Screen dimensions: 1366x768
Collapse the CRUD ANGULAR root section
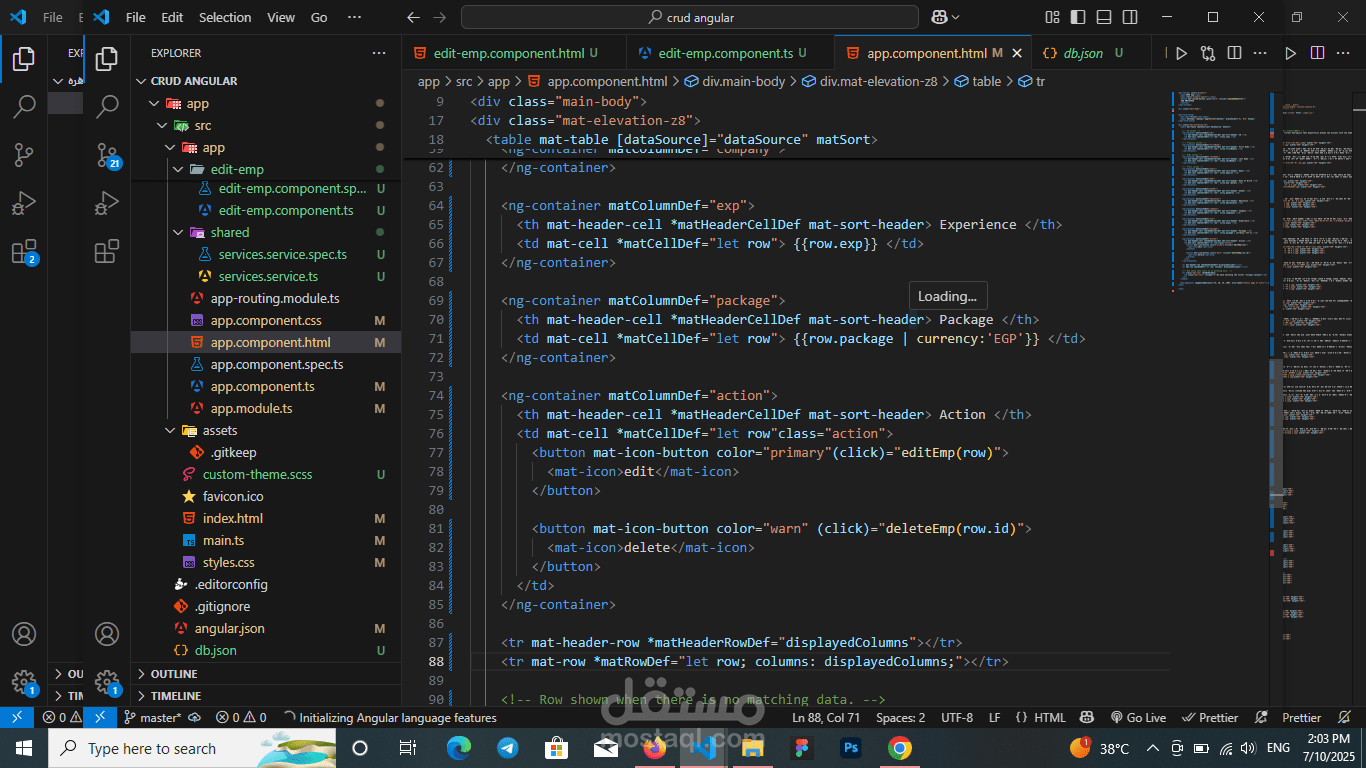click(x=141, y=81)
